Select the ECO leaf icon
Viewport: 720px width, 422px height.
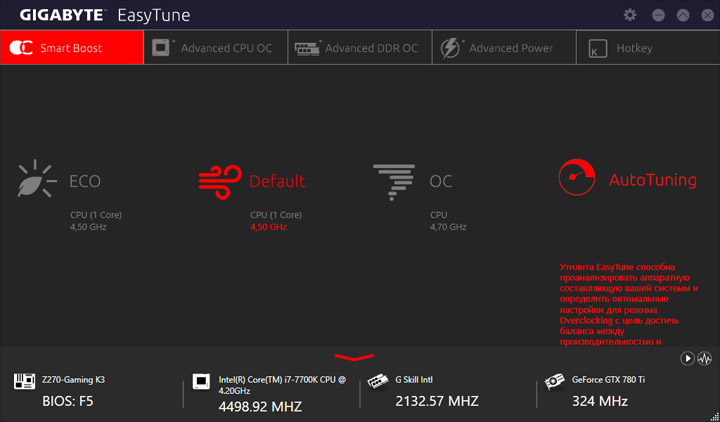tap(37, 179)
